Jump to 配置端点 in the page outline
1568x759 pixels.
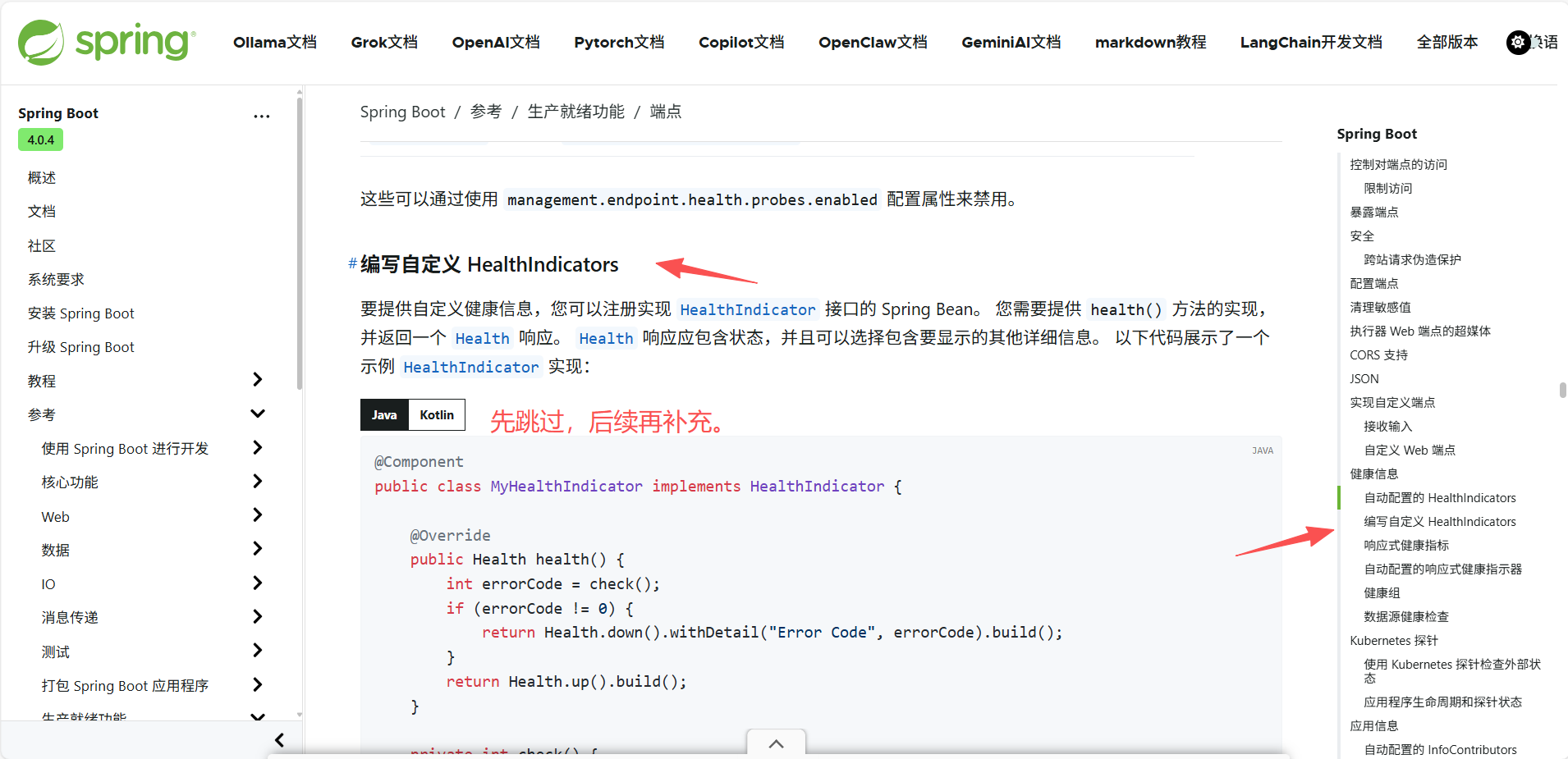(x=1373, y=284)
